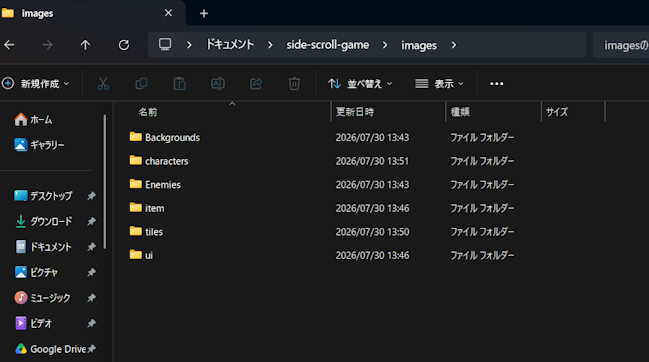This screenshot has height=362, width=649.
Task: Click ファイル フォルダー type in ui row
Action: tap(482, 255)
